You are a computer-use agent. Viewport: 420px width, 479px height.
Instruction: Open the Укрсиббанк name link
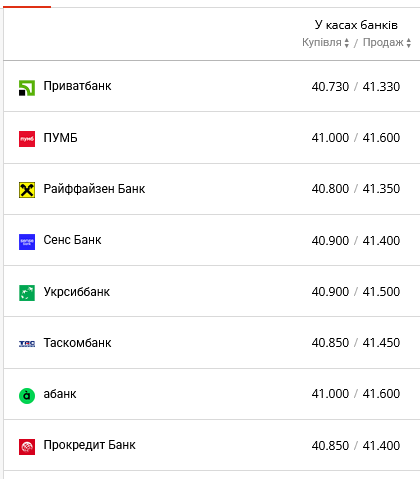coord(77,292)
